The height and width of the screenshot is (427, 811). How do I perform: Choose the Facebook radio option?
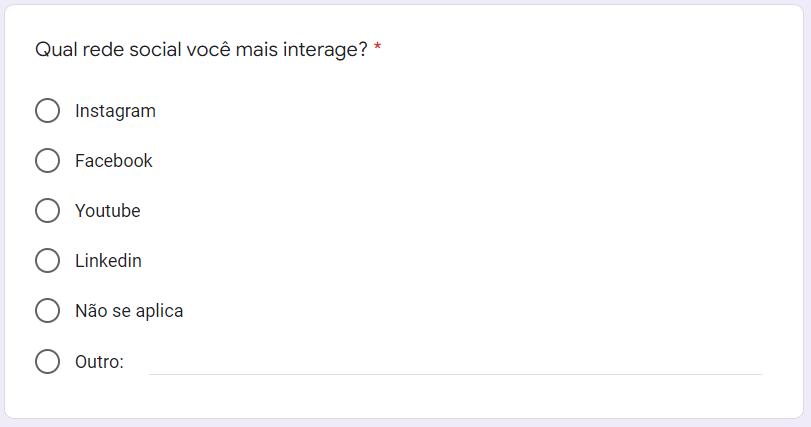tap(47, 161)
